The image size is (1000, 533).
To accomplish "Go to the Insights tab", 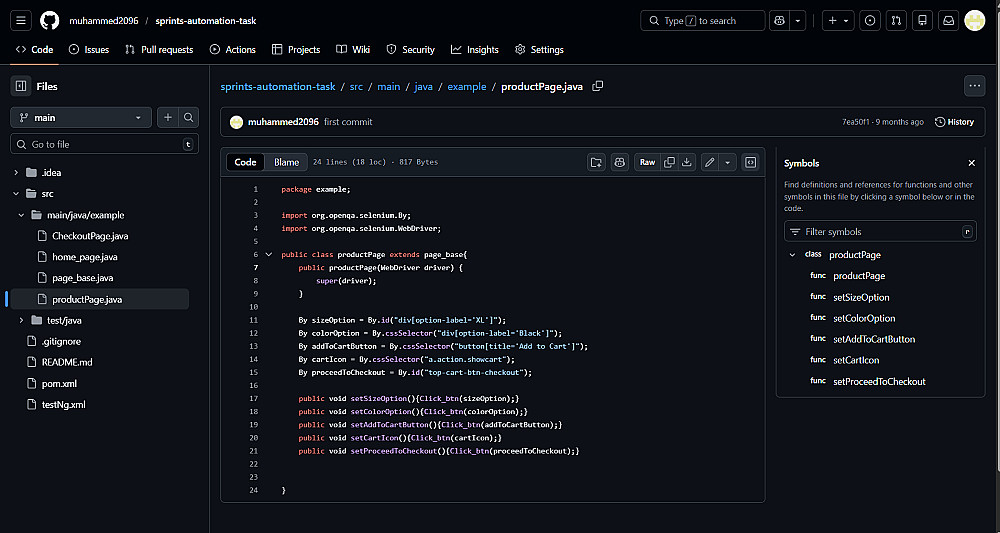I will tap(475, 49).
